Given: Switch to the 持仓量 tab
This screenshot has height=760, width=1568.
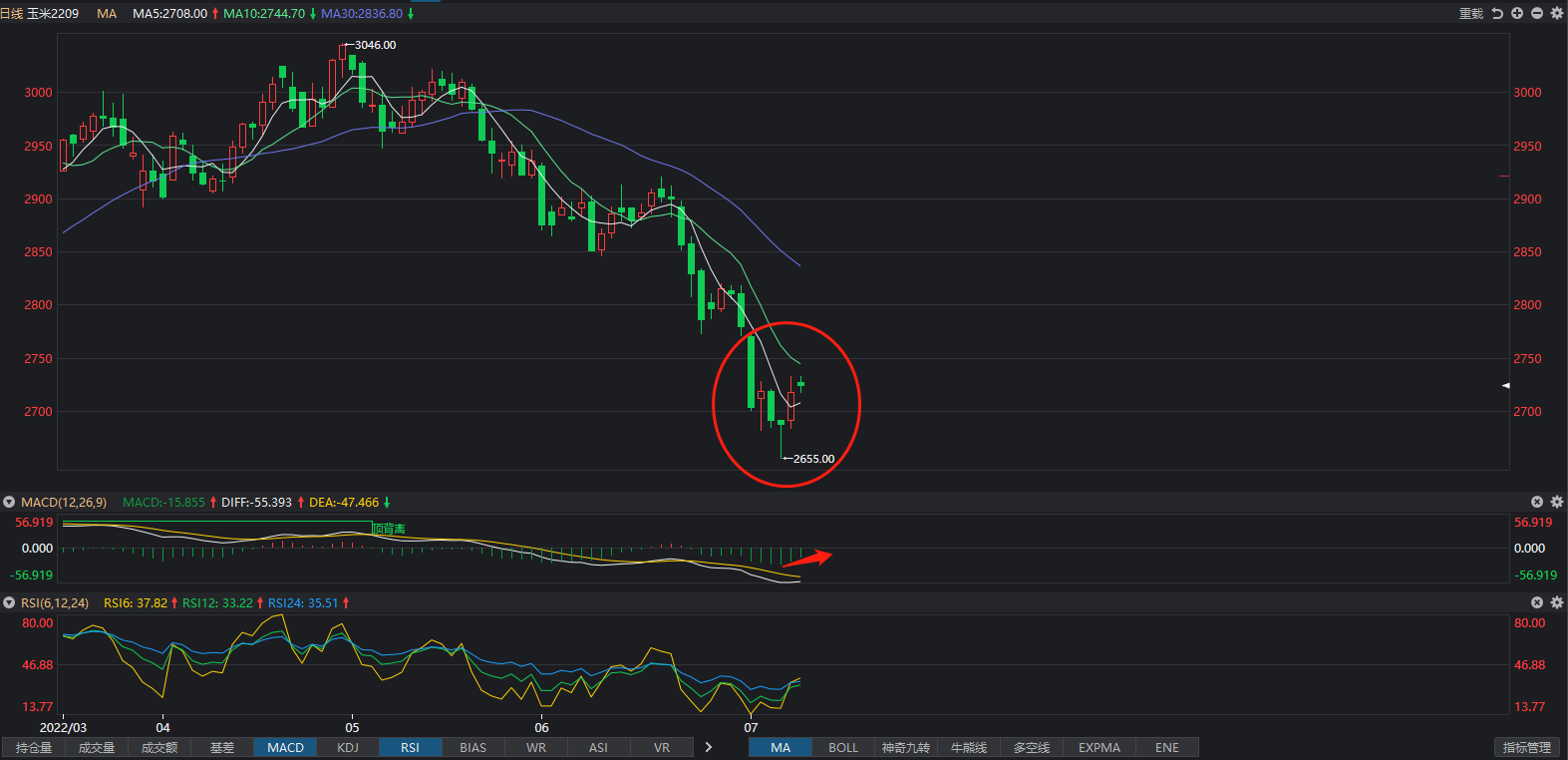Looking at the screenshot, I should coord(34,747).
